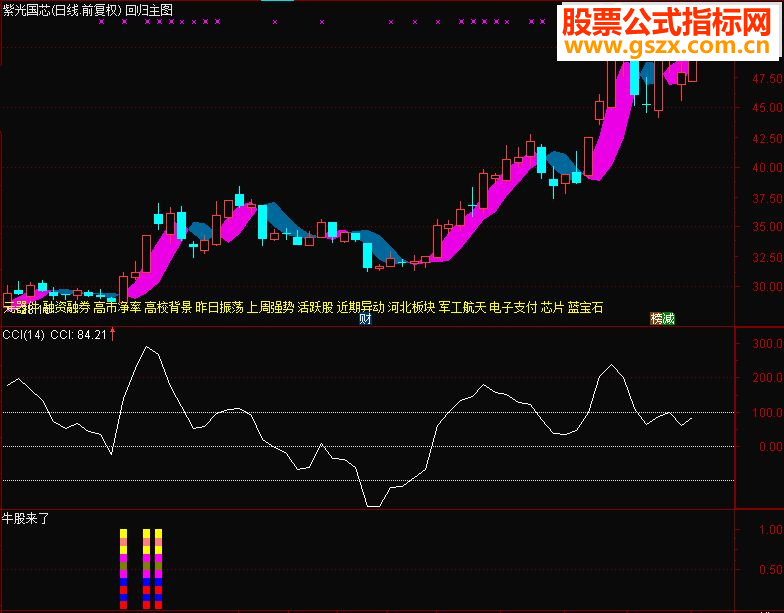Open the 军工航天 sector tag

462,307
